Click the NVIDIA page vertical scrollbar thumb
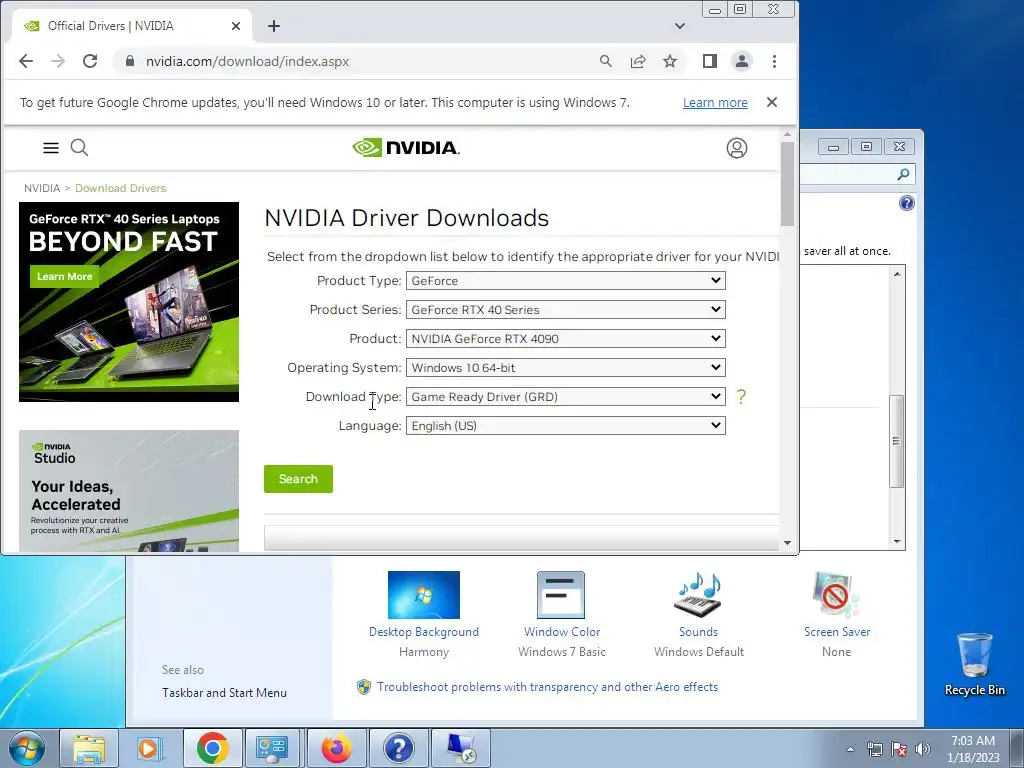Image resolution: width=1024 pixels, height=768 pixels. click(787, 183)
